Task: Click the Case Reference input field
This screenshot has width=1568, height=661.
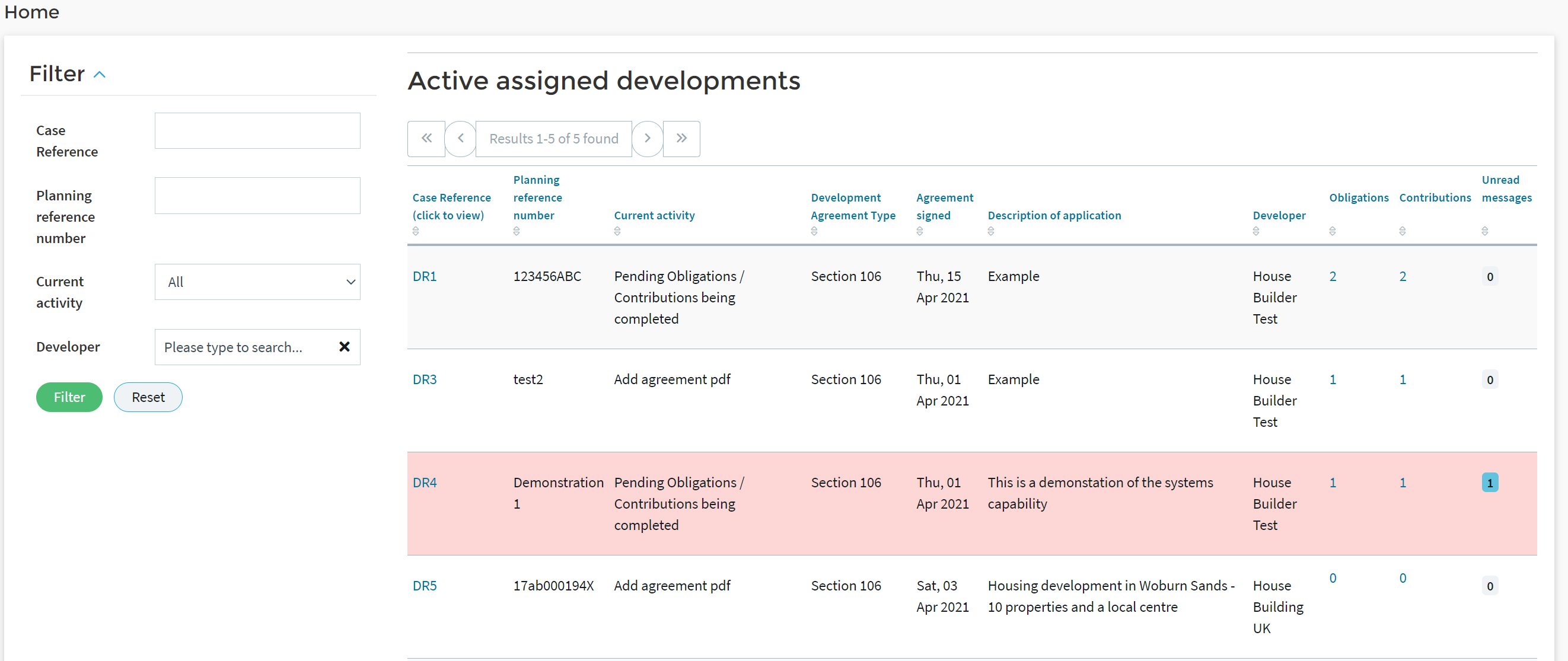Action: (257, 131)
